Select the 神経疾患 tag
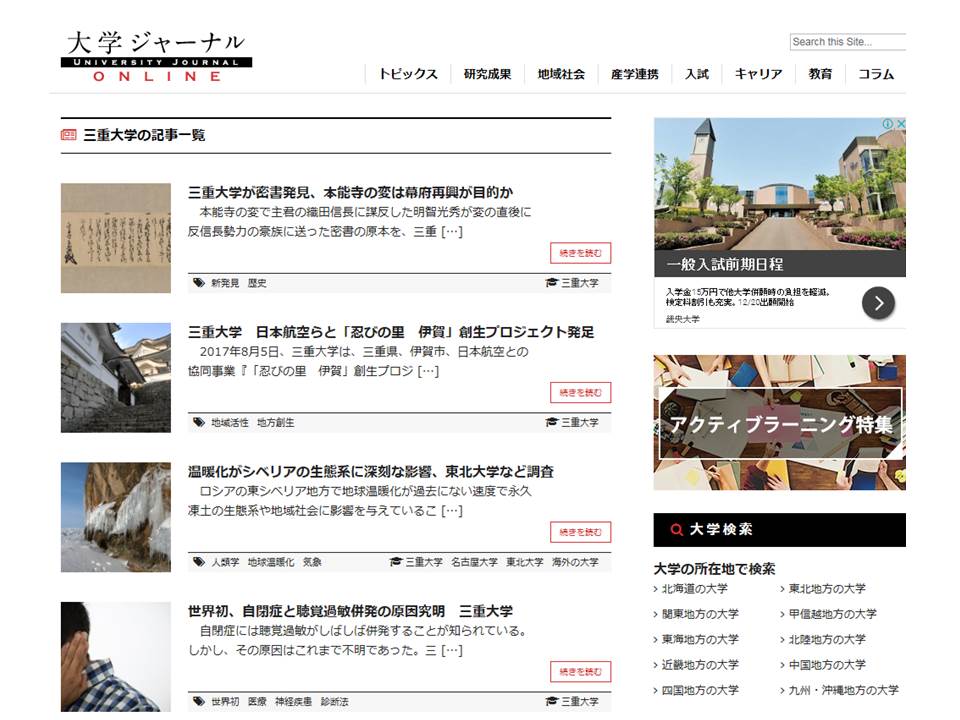Image resolution: width=960 pixels, height=720 pixels. point(293,702)
